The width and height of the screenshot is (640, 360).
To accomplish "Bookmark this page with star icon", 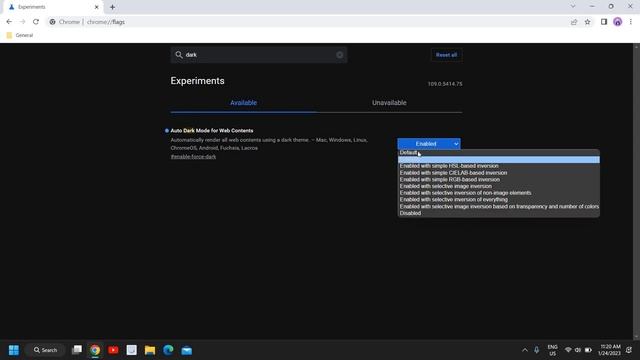I will pos(587,22).
